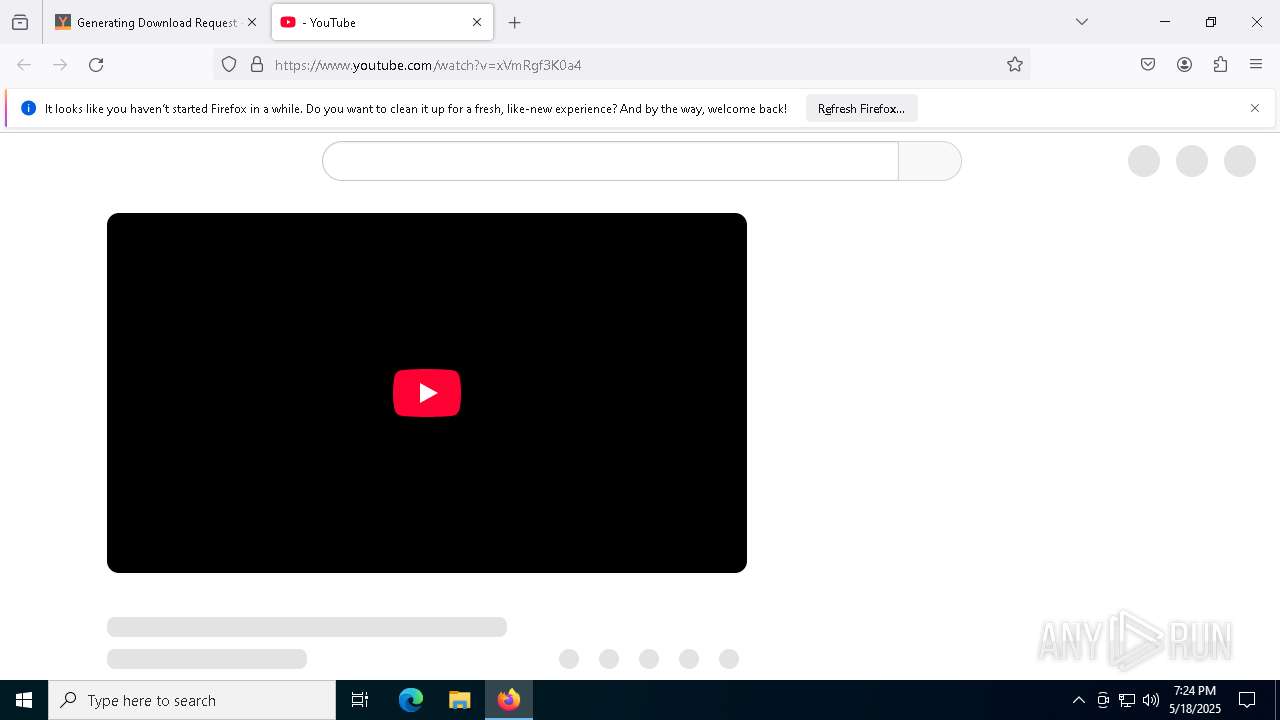Image resolution: width=1280 pixels, height=720 pixels.
Task: Open tracking protection shield icon
Action: [229, 65]
